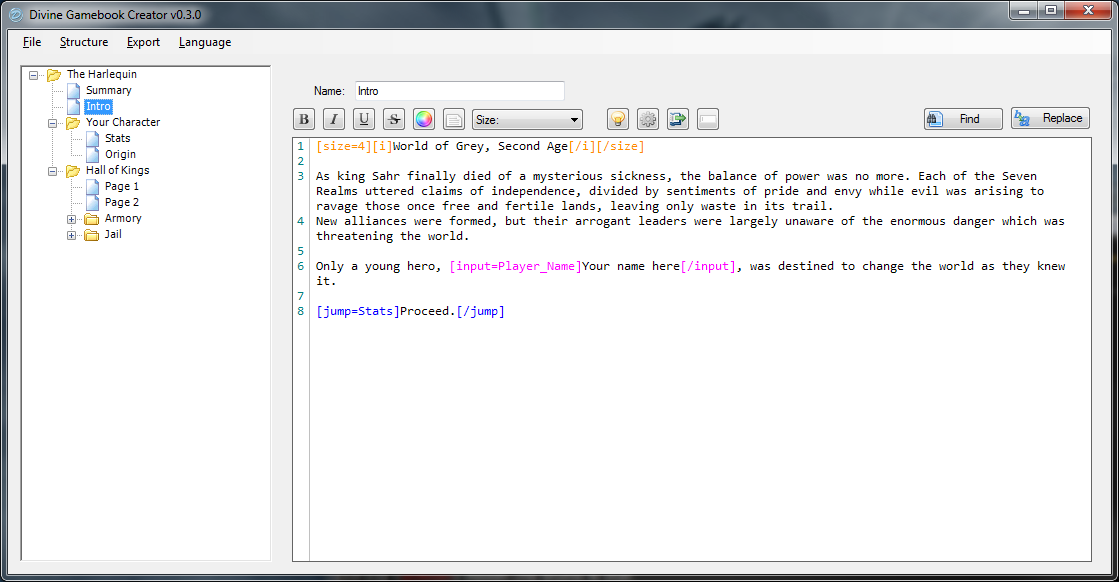The width and height of the screenshot is (1119, 582).
Task: Apply italic formatting with the I button
Action: tap(333, 119)
